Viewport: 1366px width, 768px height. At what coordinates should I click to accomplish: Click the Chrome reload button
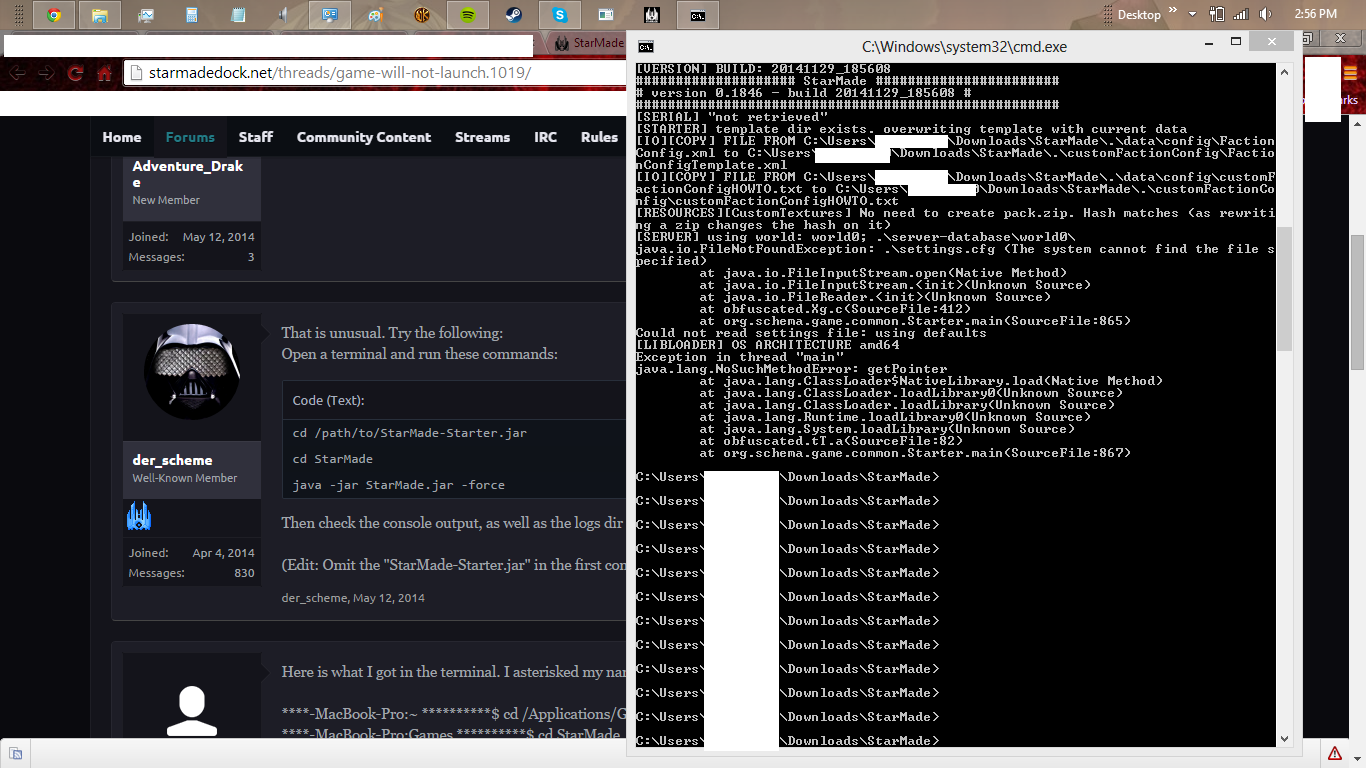[x=75, y=74]
